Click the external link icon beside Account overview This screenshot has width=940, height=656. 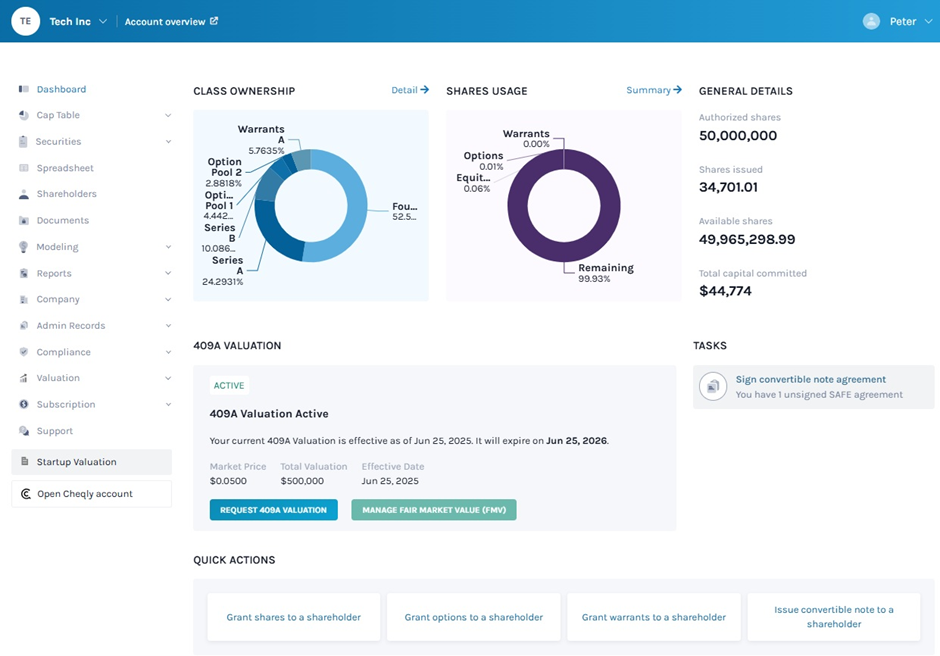[214, 21]
